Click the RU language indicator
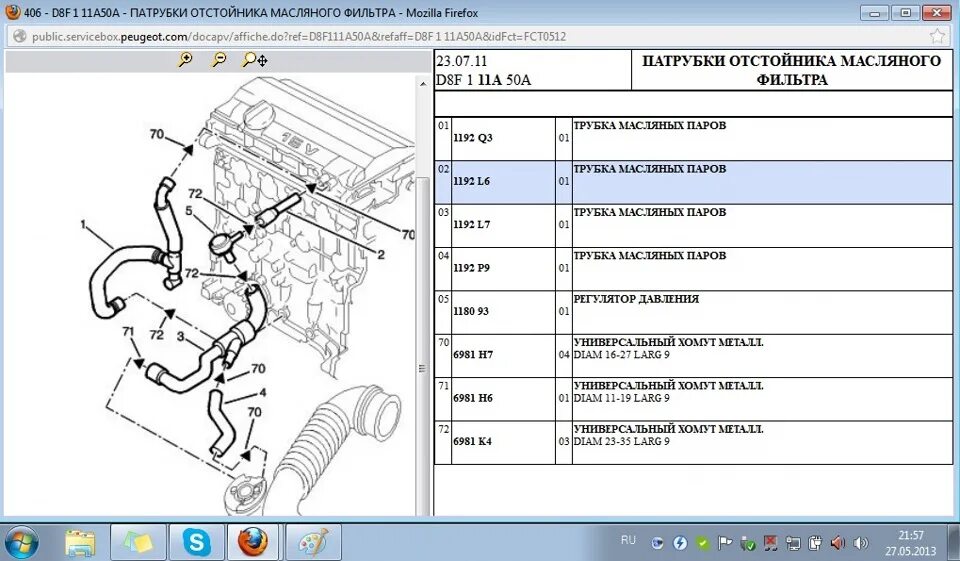The image size is (960, 561). (628, 540)
